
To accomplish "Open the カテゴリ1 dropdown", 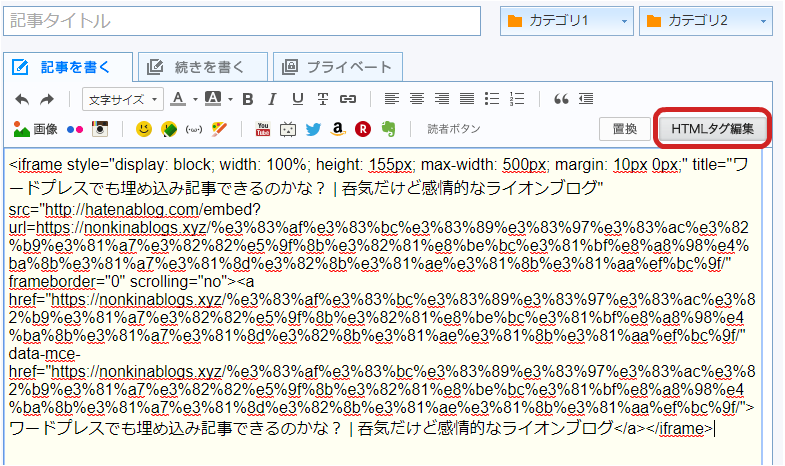I will [x=567, y=21].
